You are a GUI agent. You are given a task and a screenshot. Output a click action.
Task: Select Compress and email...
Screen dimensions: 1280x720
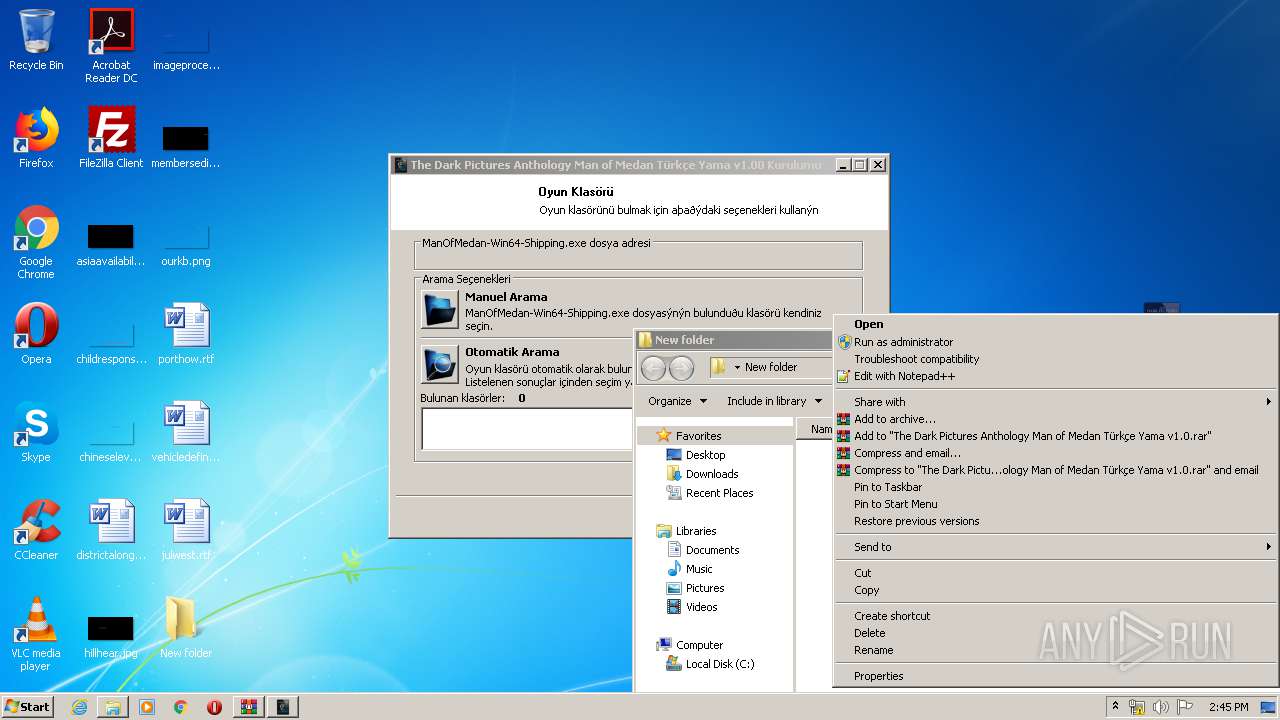coord(1055,453)
